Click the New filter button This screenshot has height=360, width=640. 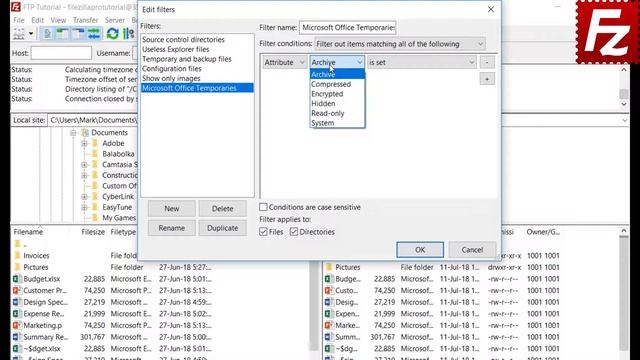pos(172,209)
